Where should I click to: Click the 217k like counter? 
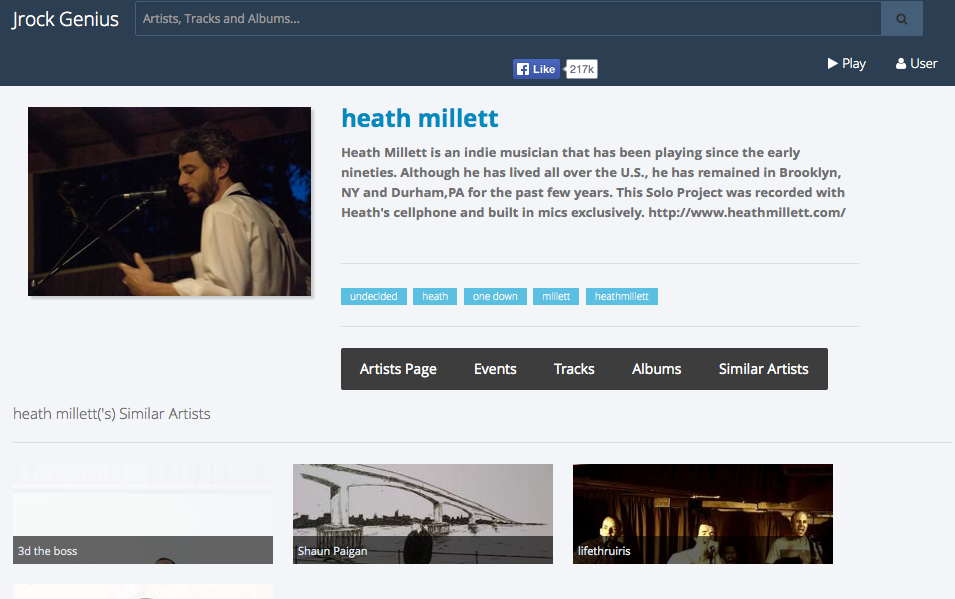(582, 69)
